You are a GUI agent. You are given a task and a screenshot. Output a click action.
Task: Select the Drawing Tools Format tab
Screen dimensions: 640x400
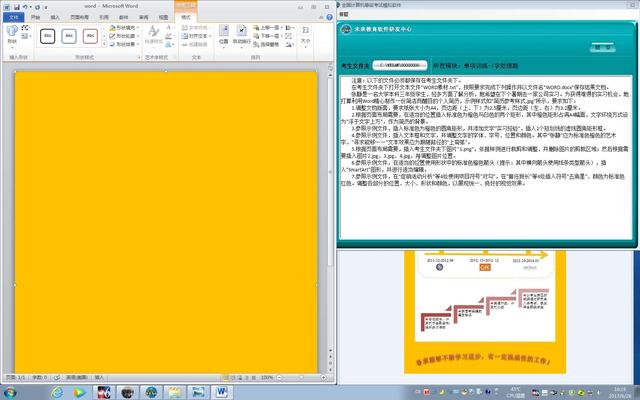coord(186,17)
